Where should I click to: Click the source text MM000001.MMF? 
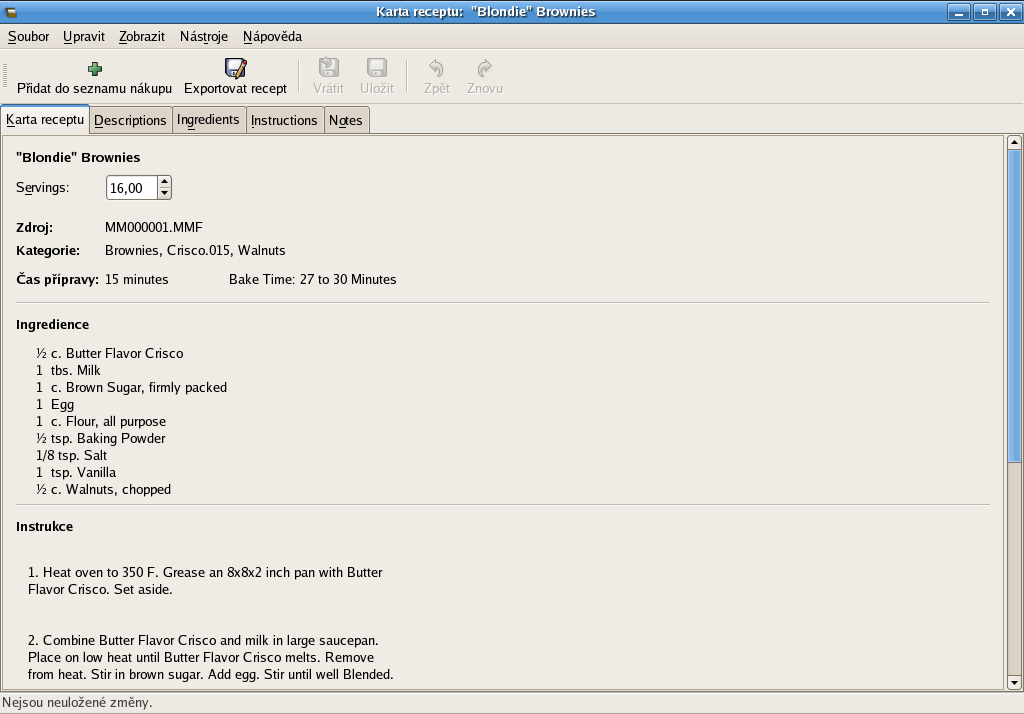pyautogui.click(x=153, y=227)
